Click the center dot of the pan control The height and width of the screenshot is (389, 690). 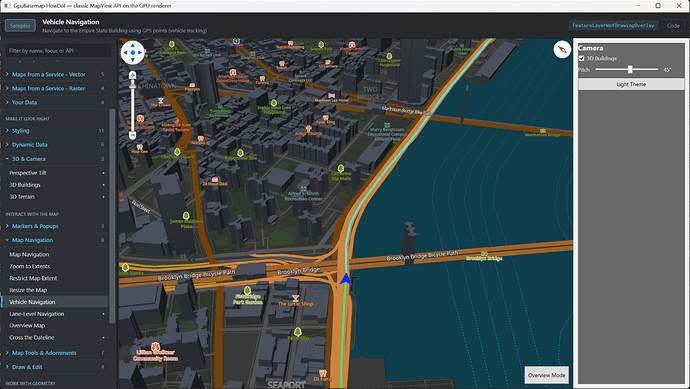[x=132, y=53]
